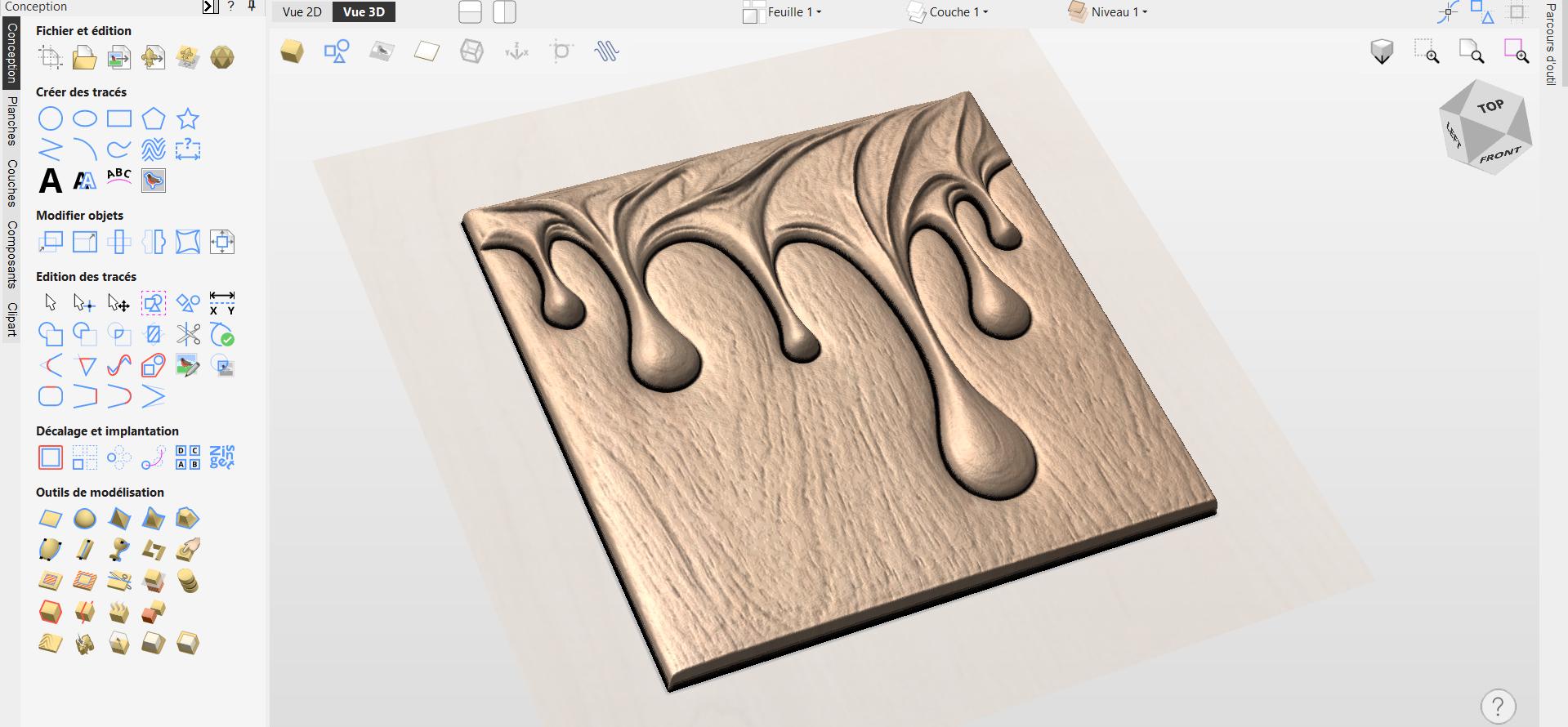
Task: Open the move selected objects tool
Action: (x=51, y=242)
